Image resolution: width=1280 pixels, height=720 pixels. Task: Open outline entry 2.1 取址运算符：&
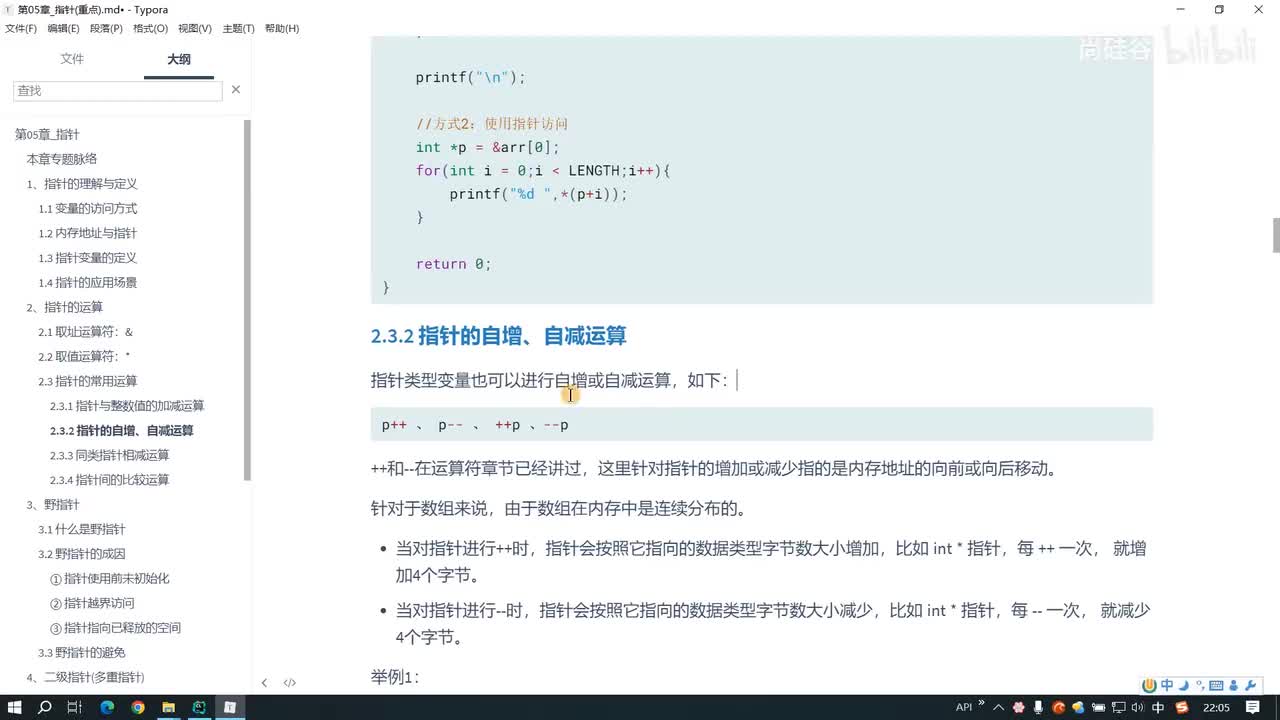point(86,332)
